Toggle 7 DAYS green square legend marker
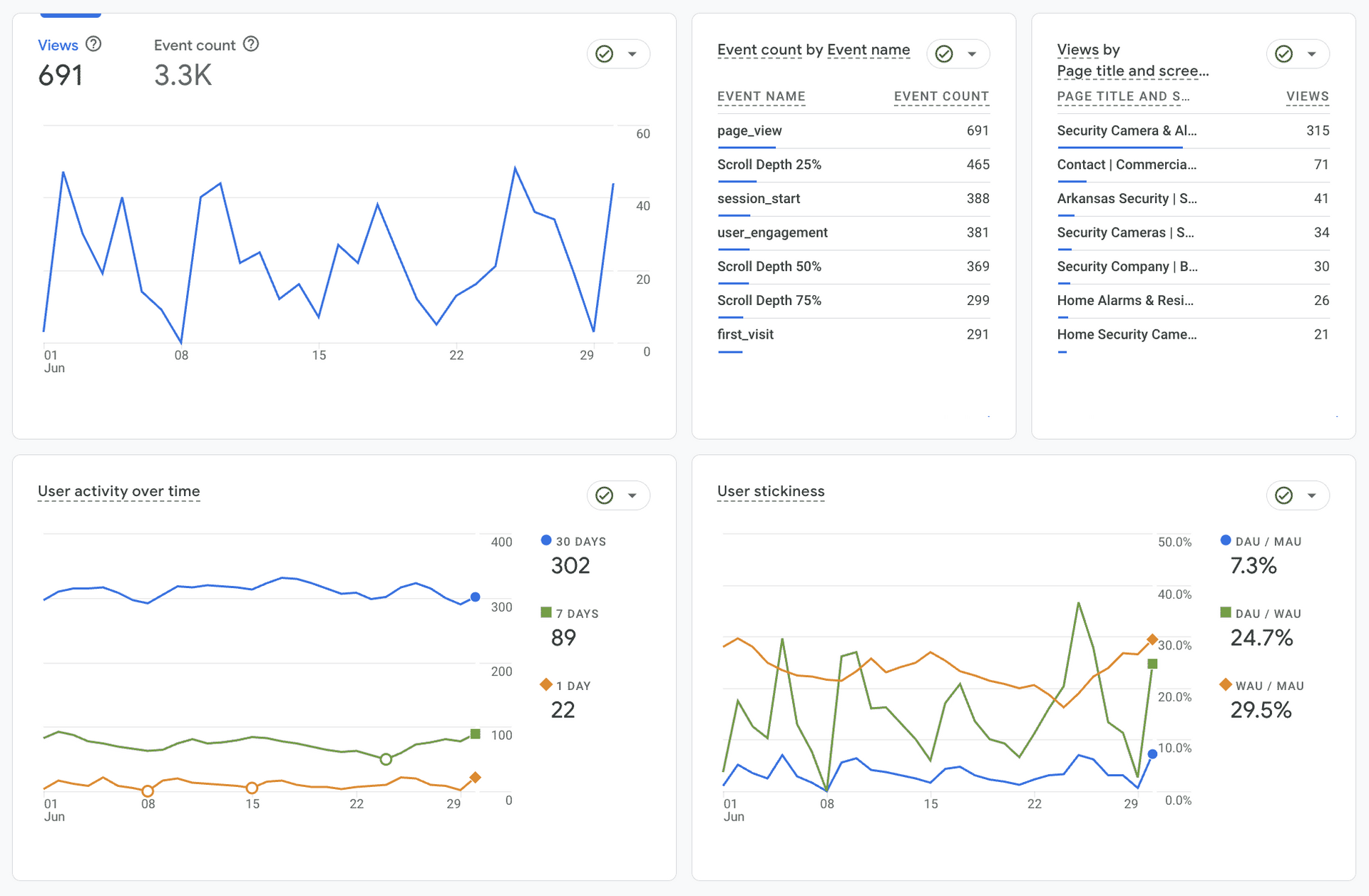Image resolution: width=1369 pixels, height=896 pixels. [546, 613]
